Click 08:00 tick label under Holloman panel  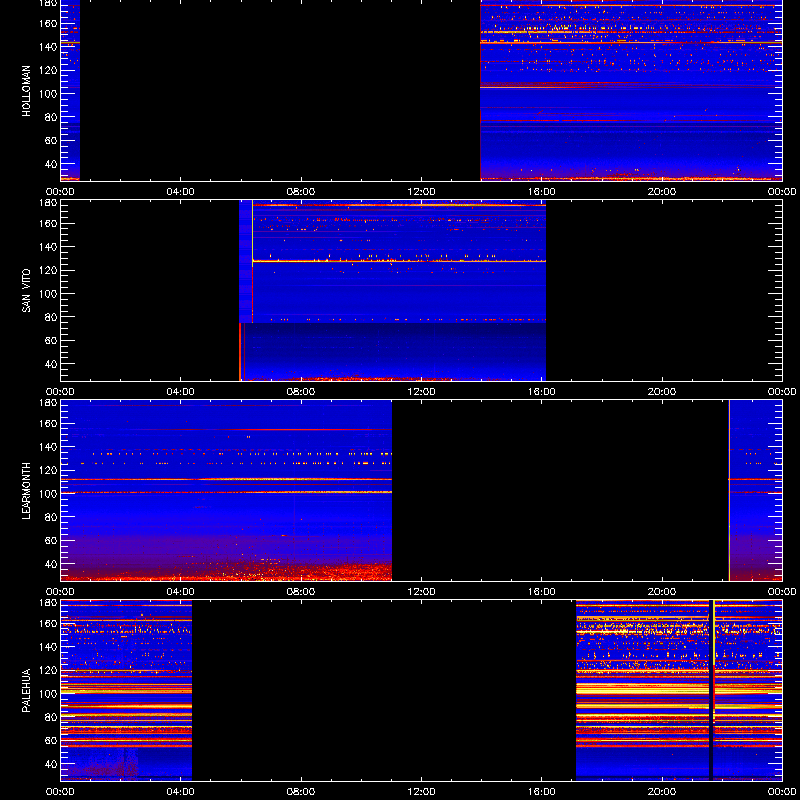tap(301, 192)
